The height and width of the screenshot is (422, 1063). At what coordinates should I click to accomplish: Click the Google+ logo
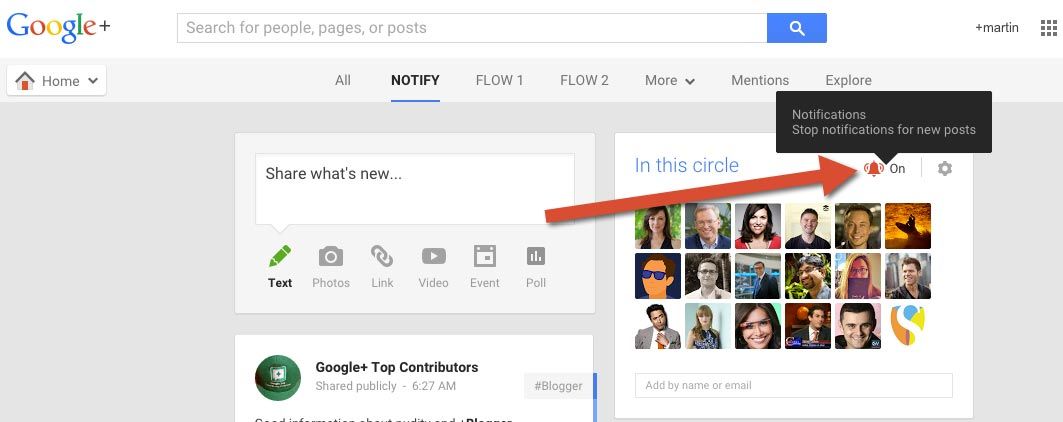coord(58,27)
